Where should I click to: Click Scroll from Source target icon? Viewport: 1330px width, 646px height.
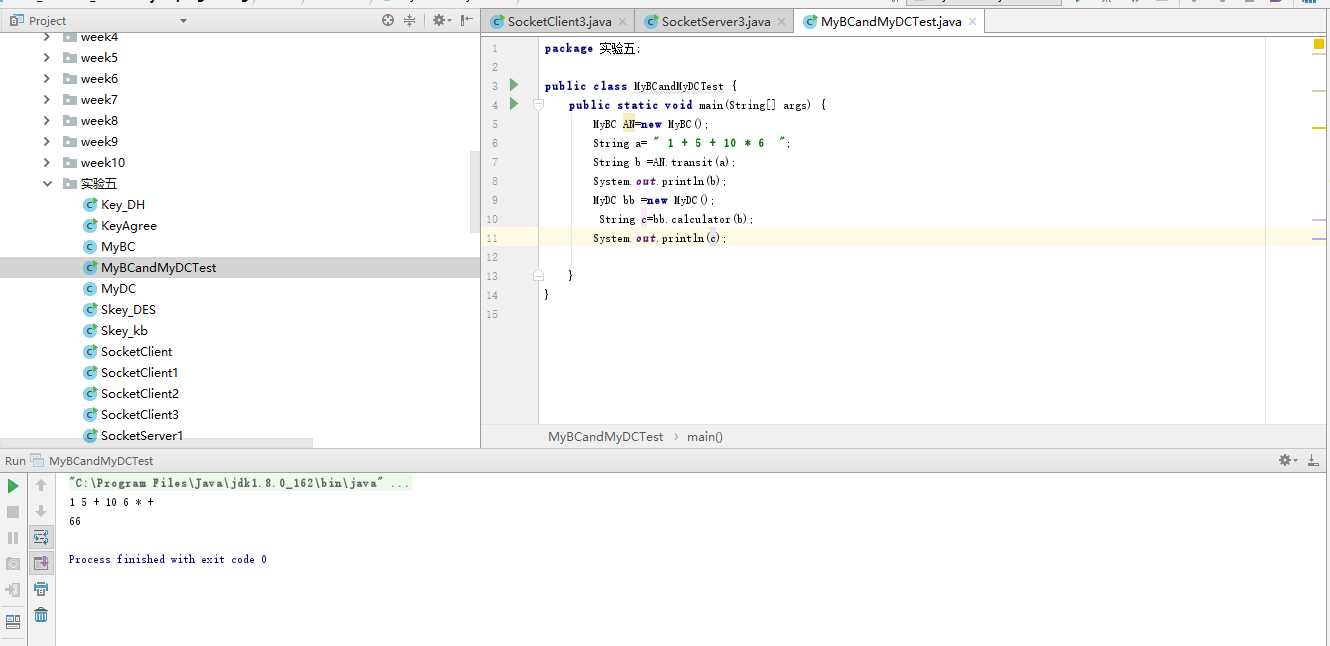coord(388,20)
